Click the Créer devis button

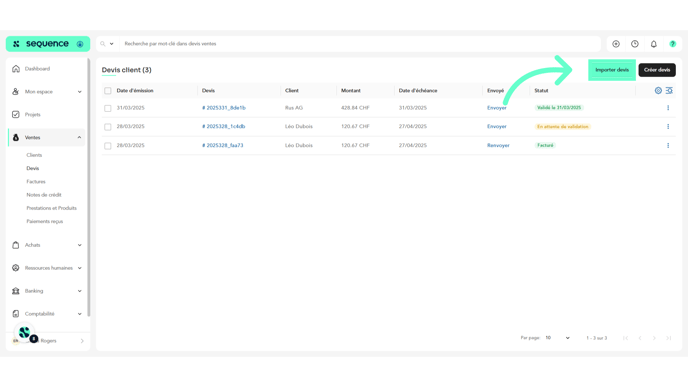point(657,70)
